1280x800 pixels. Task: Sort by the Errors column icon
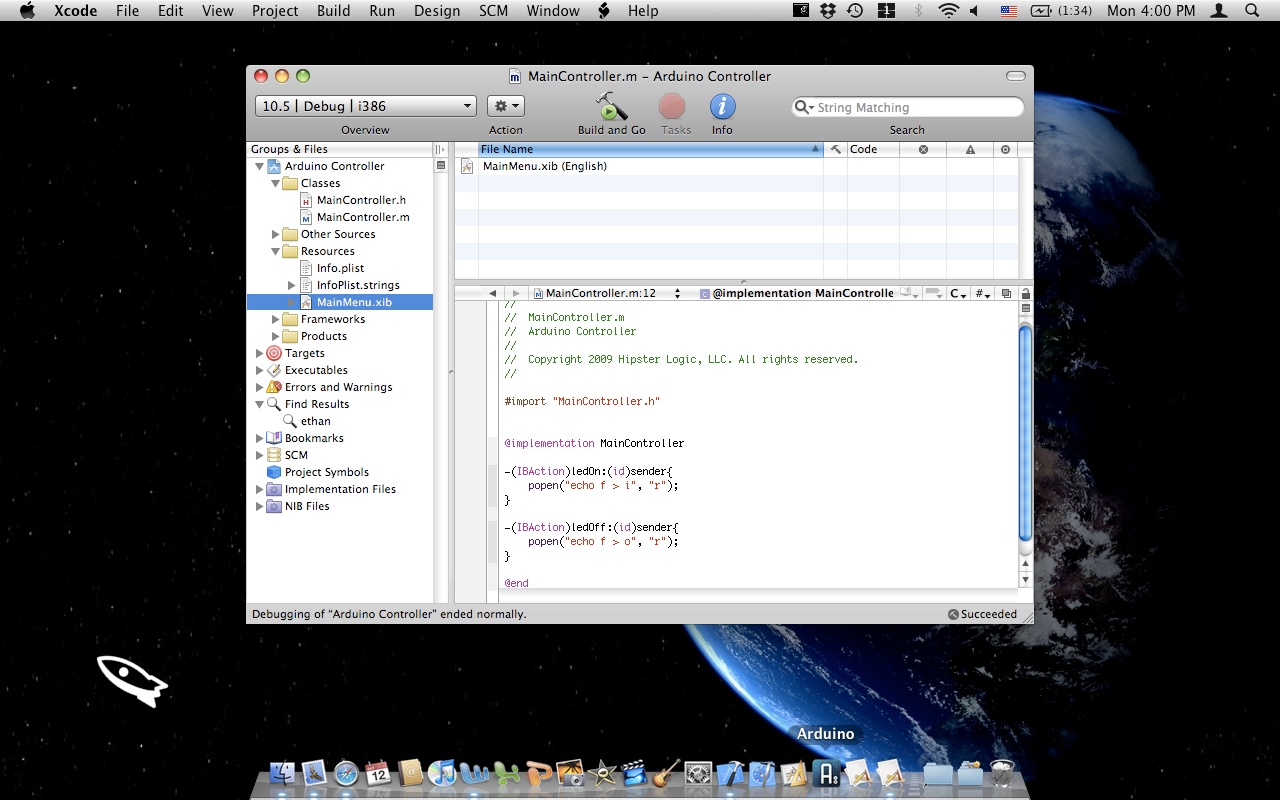point(923,149)
